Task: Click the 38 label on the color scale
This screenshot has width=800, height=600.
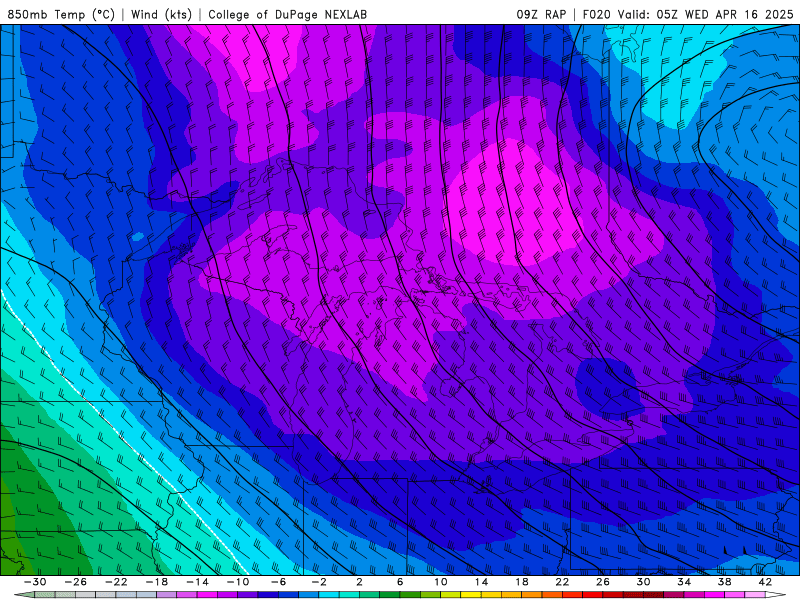Action: 724,582
